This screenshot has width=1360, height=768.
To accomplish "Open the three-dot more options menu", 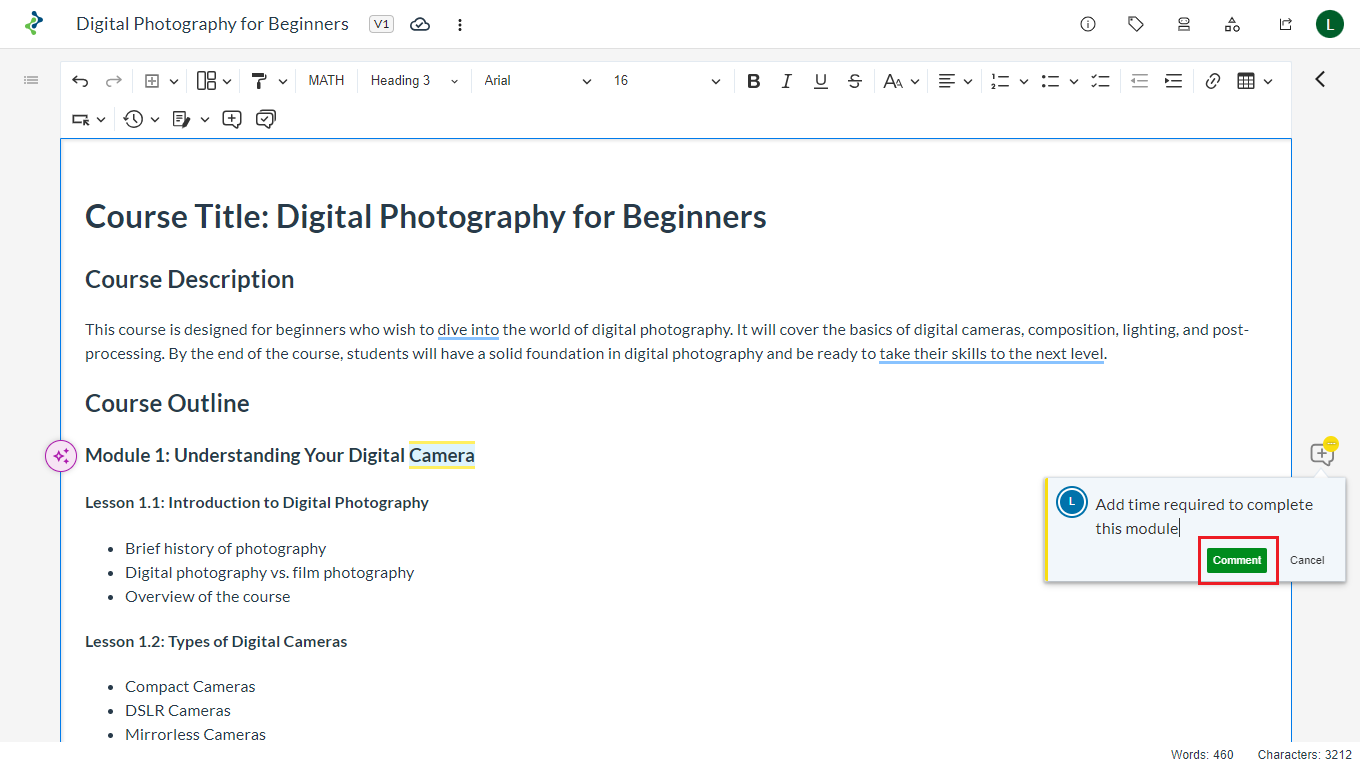I will coord(460,24).
